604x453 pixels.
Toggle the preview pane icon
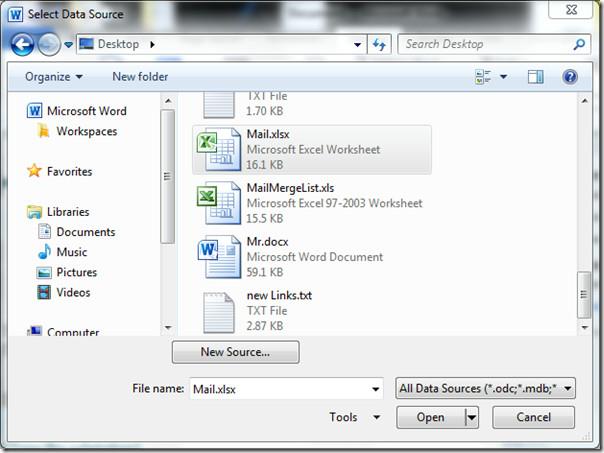click(x=535, y=77)
